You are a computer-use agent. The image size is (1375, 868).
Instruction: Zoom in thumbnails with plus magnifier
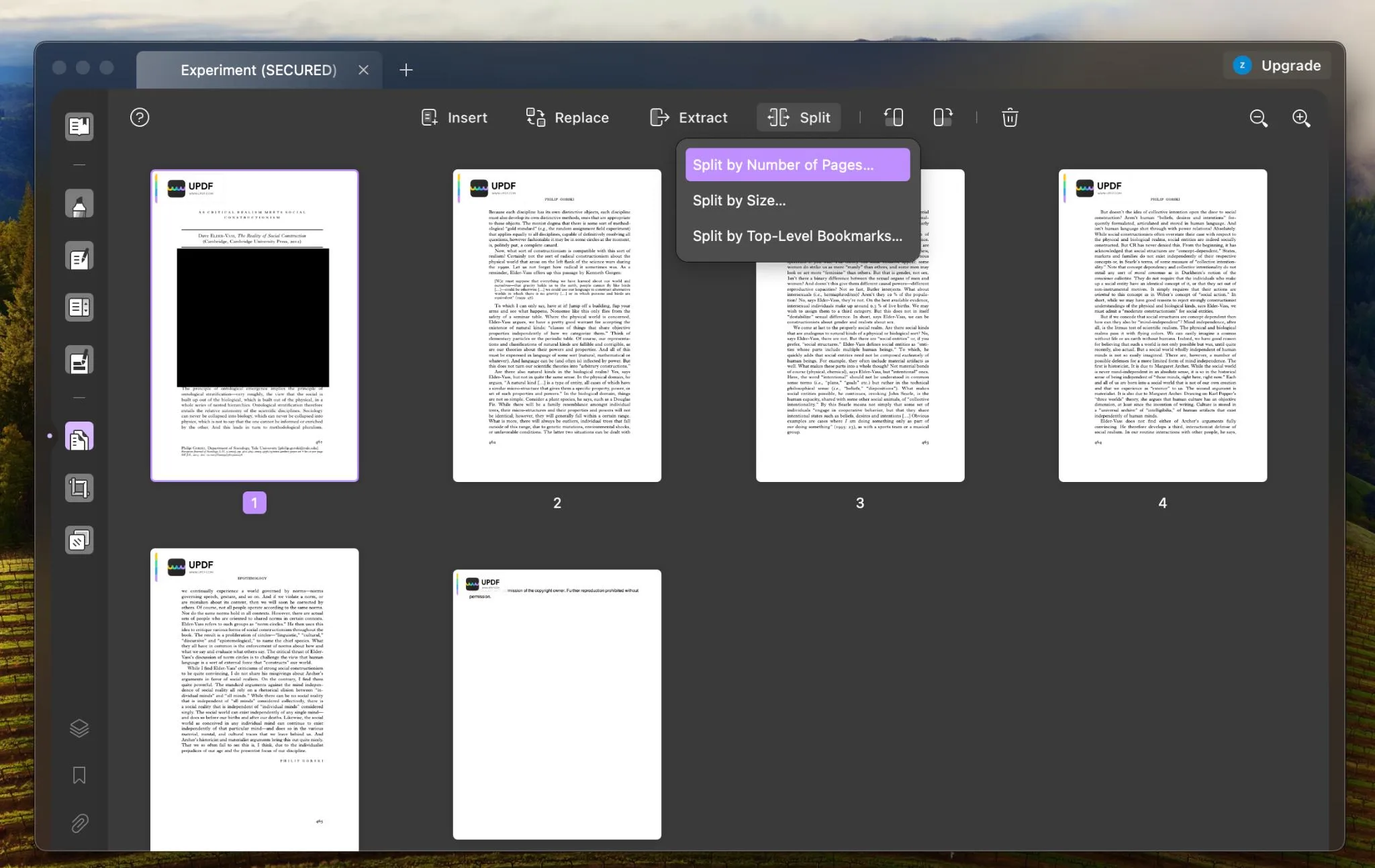1301,118
